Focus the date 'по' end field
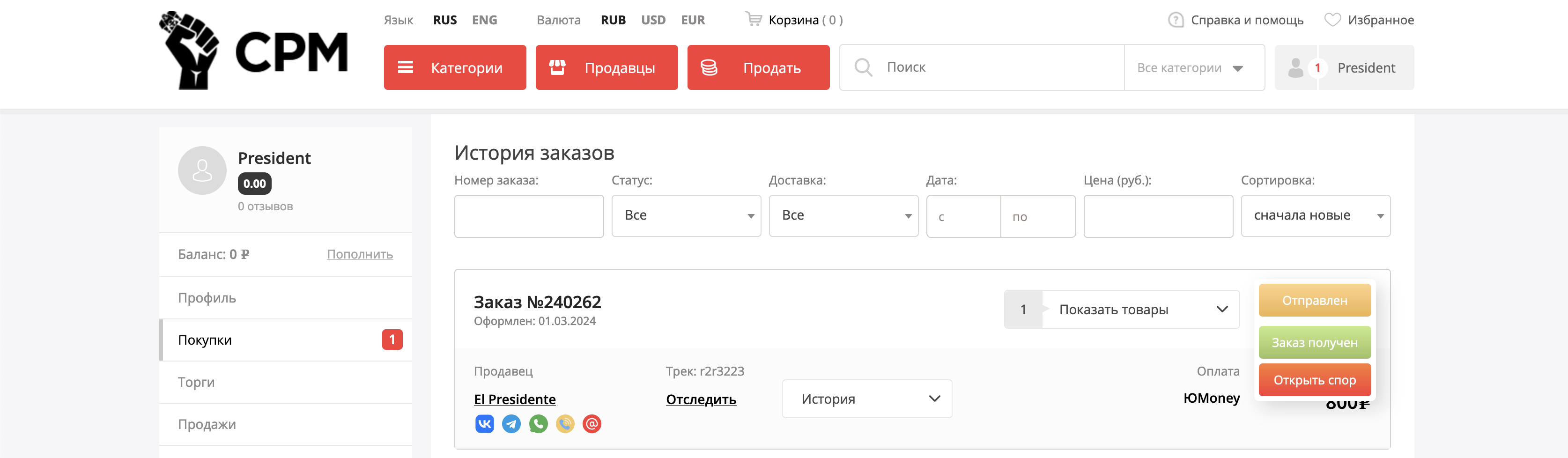 [x=1038, y=216]
